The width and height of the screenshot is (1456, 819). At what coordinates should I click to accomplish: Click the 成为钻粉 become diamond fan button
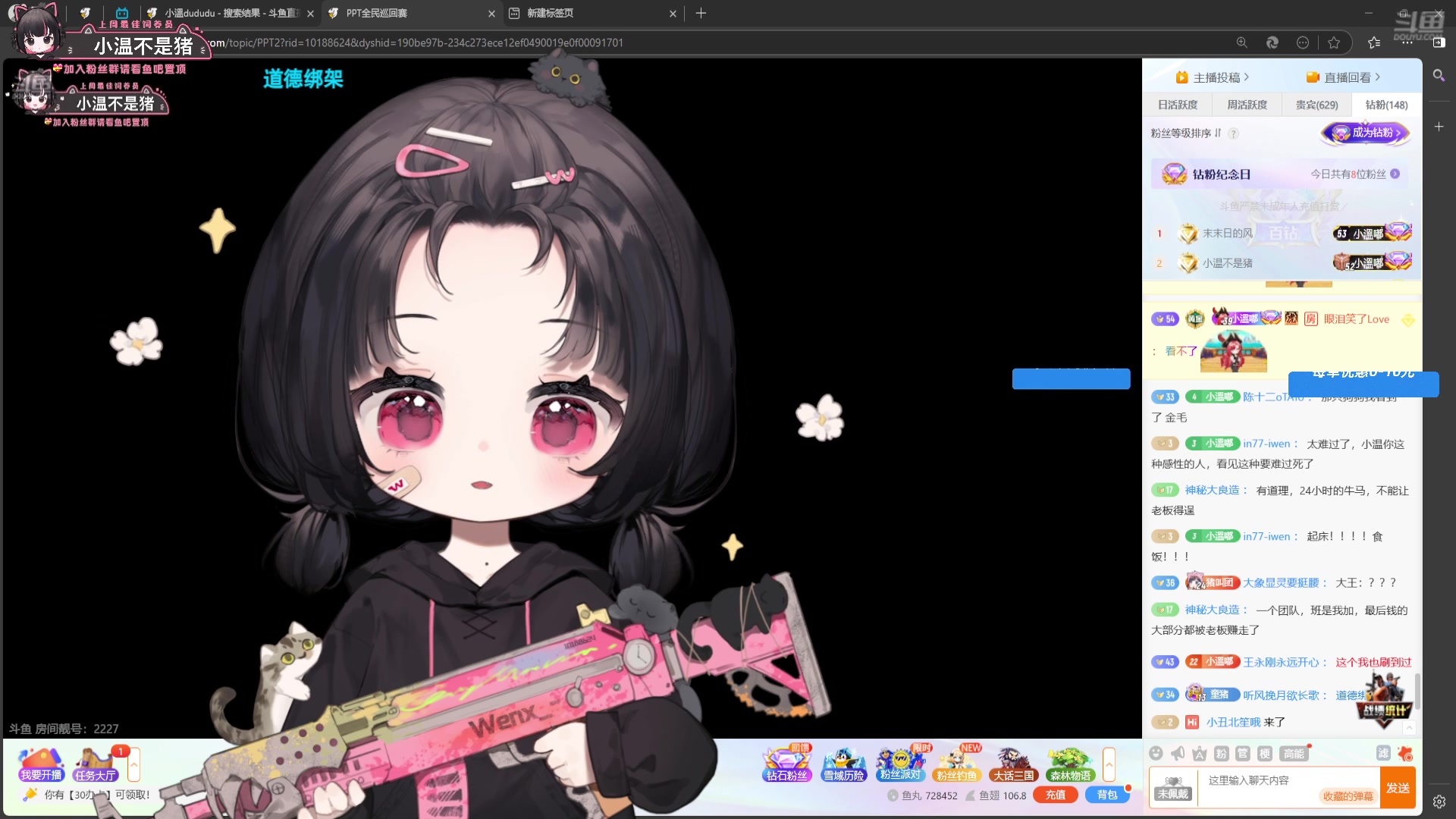(x=1366, y=133)
